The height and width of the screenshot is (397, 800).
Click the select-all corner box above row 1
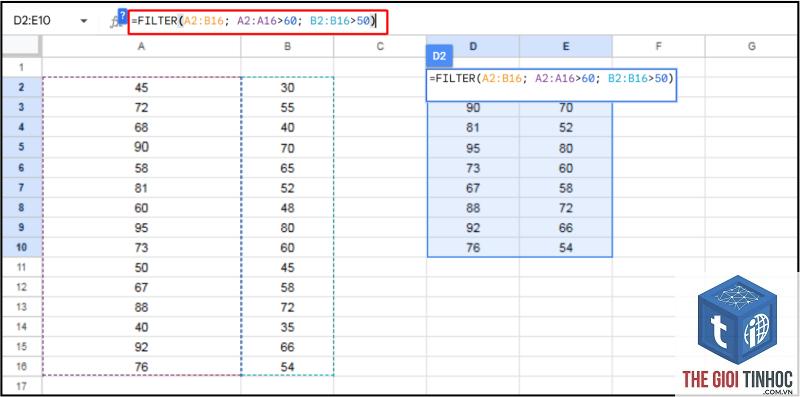pos(21,46)
